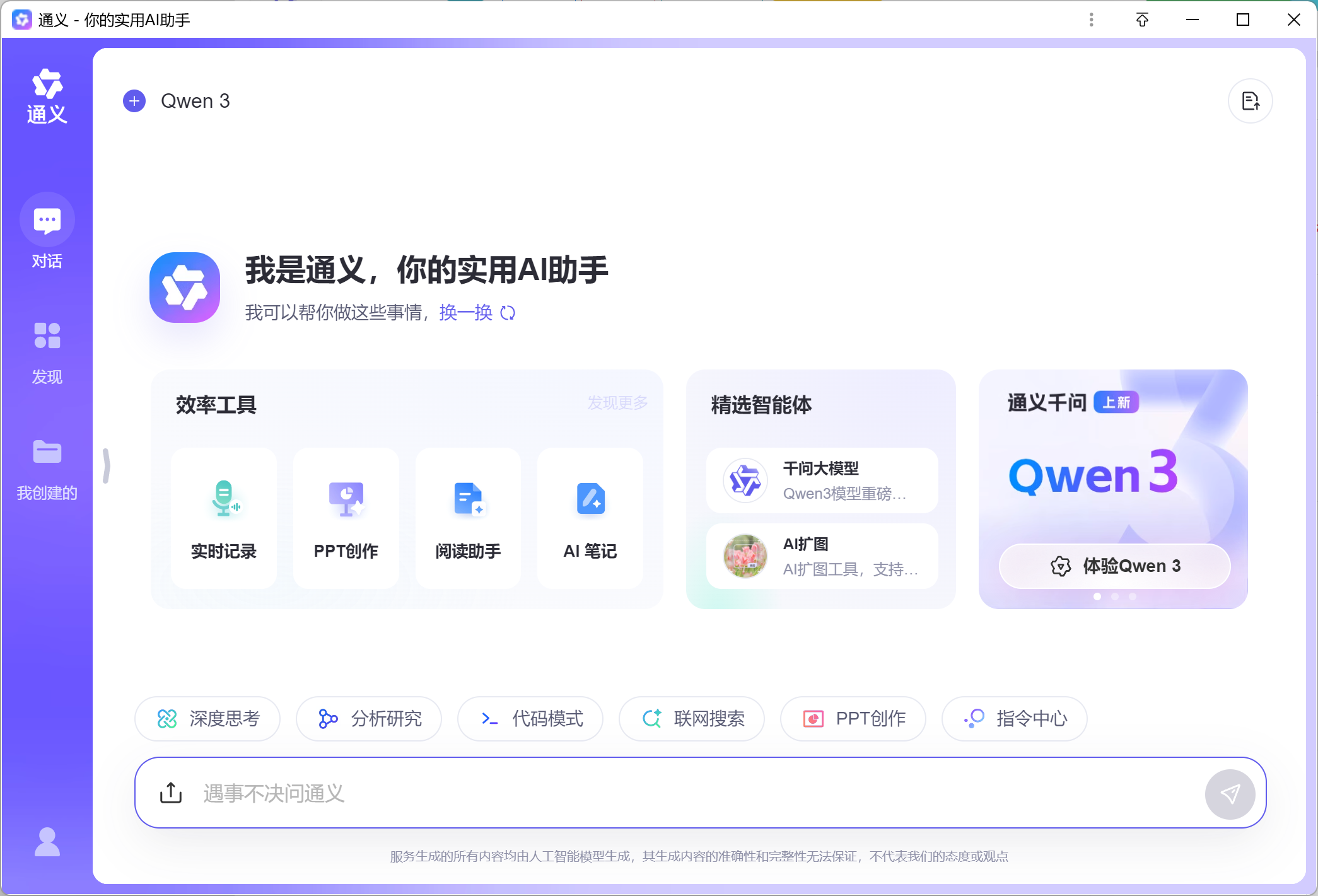Click the Tongyi logo in sidebar
The image size is (1318, 896).
tap(47, 96)
